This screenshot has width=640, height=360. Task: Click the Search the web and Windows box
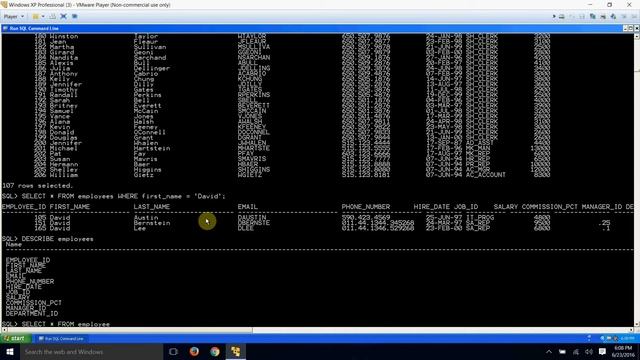[x=91, y=351]
